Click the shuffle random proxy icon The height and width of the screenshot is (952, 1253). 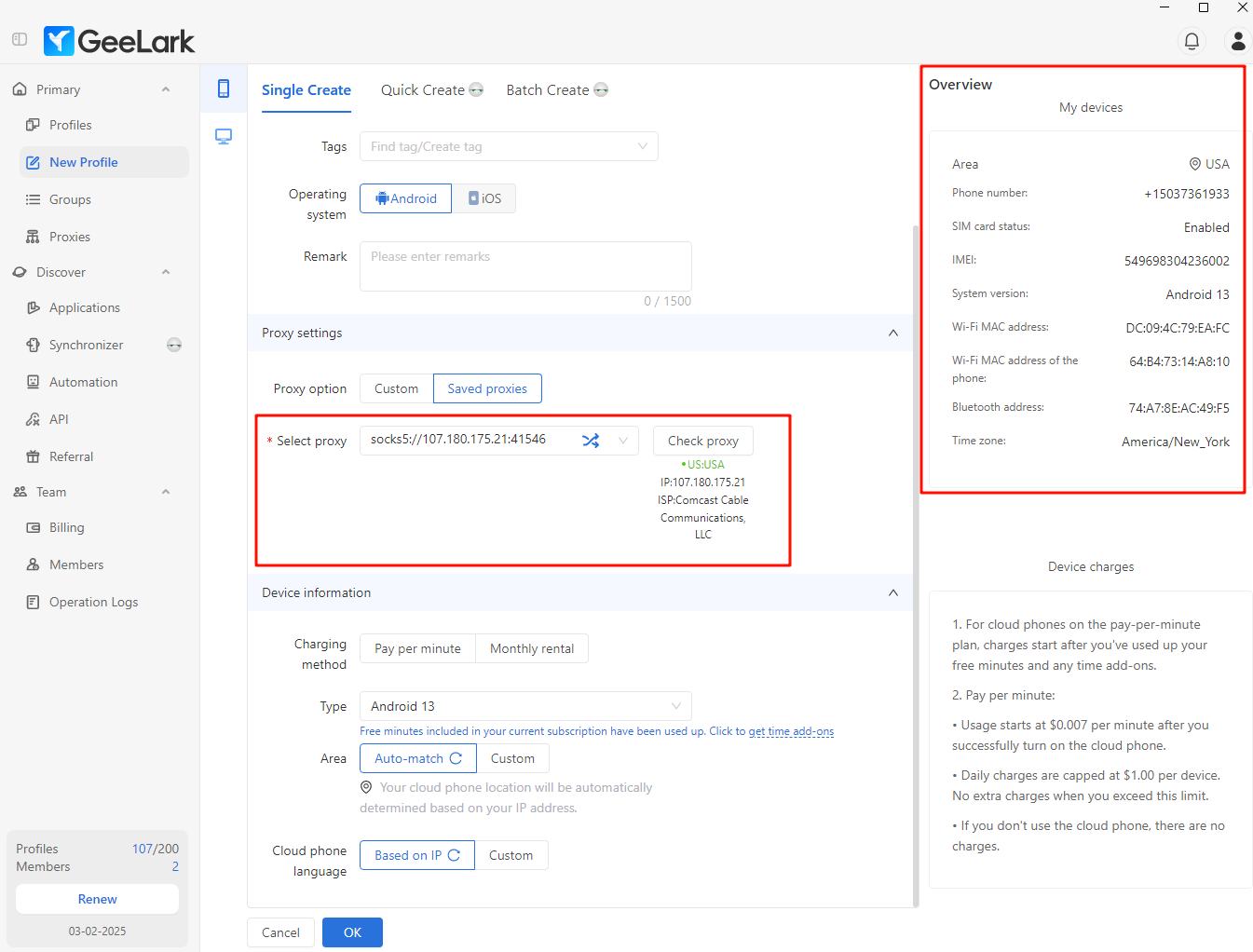pos(591,441)
